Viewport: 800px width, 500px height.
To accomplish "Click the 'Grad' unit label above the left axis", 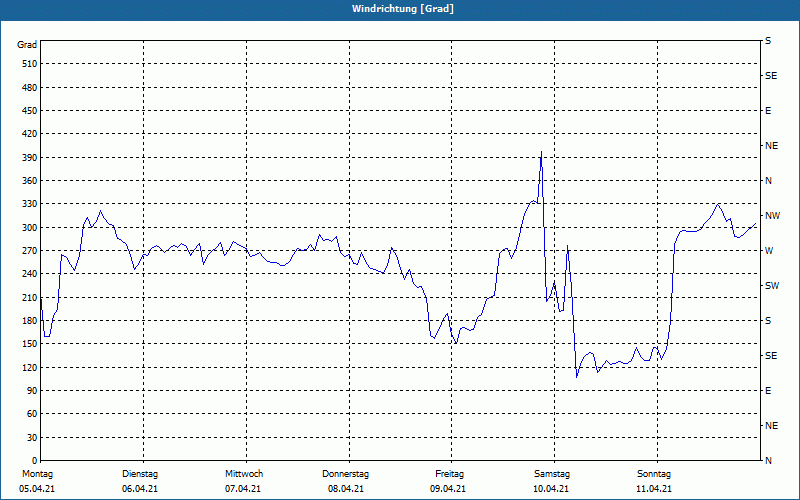I will point(27,45).
